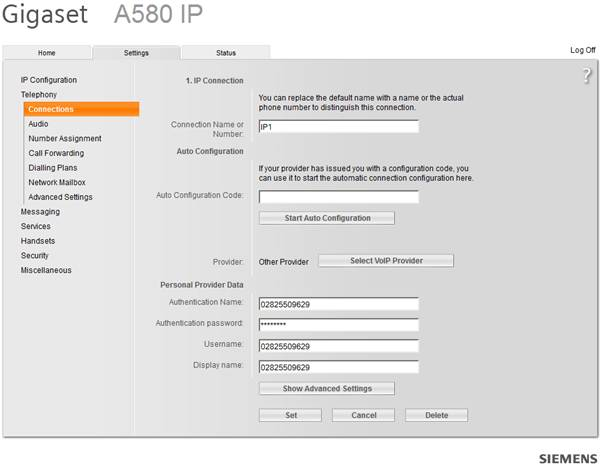Focus the Authentication password field
Image resolution: width=601 pixels, height=467 pixels.
coord(339,325)
